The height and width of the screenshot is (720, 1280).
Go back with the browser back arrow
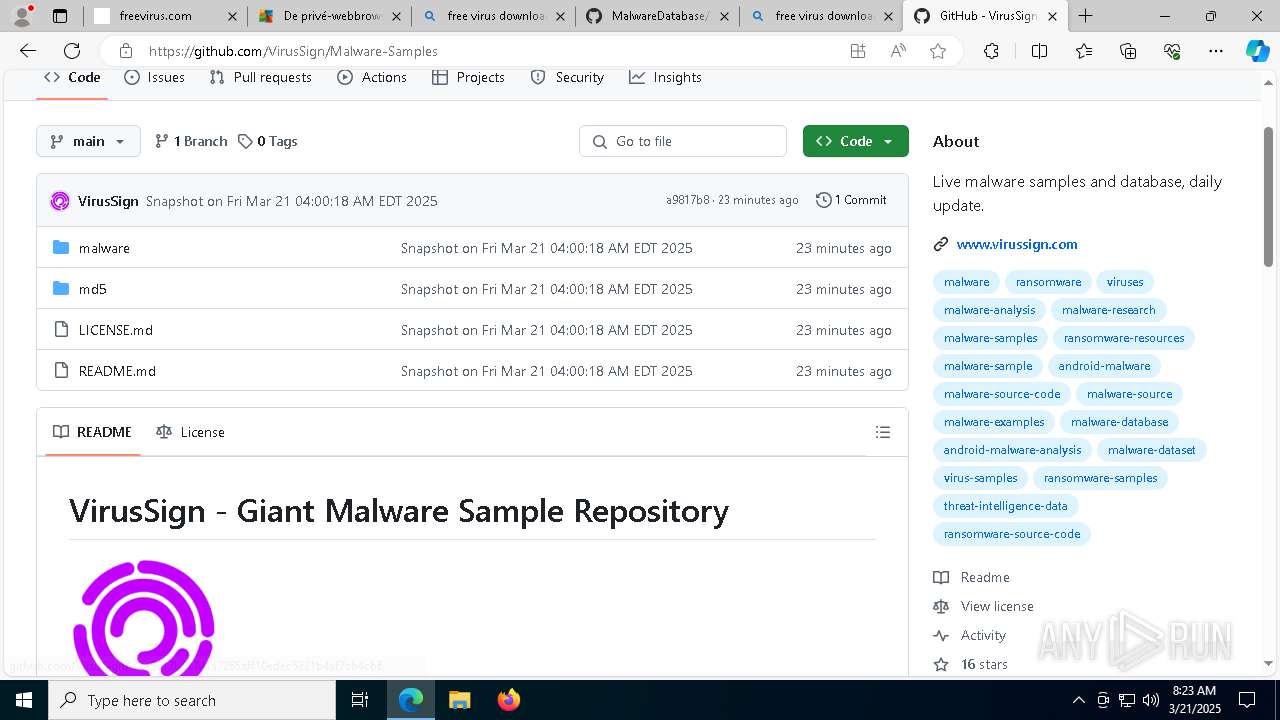pyautogui.click(x=28, y=51)
